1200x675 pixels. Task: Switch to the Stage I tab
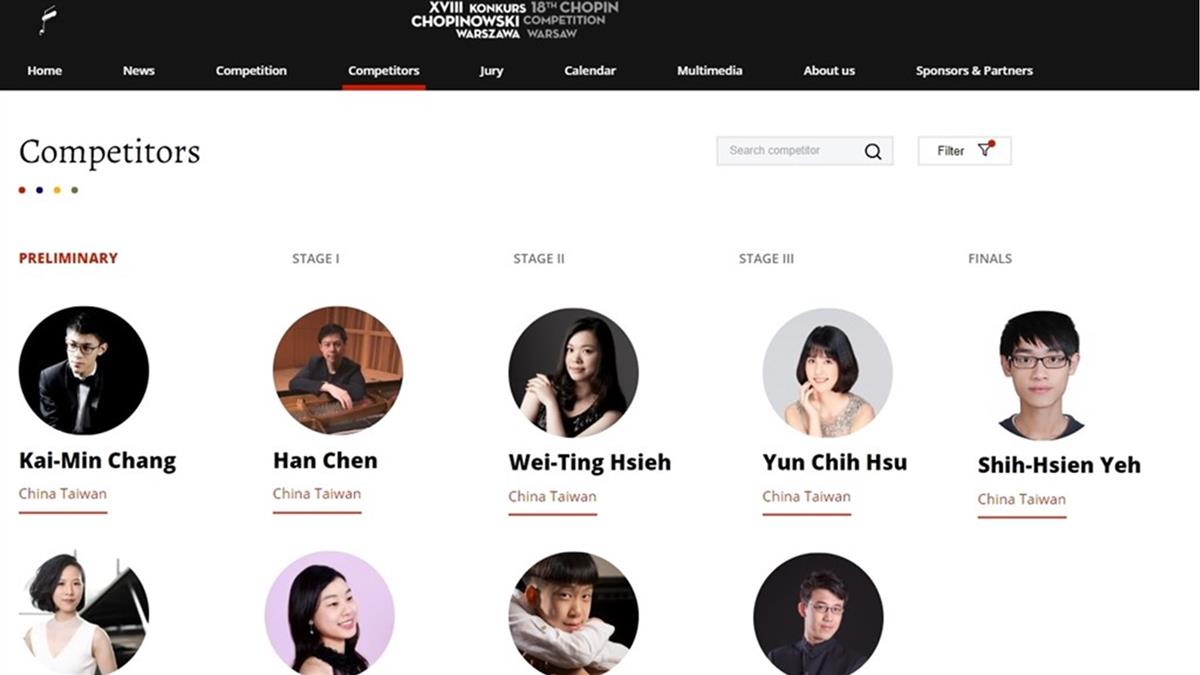point(316,258)
